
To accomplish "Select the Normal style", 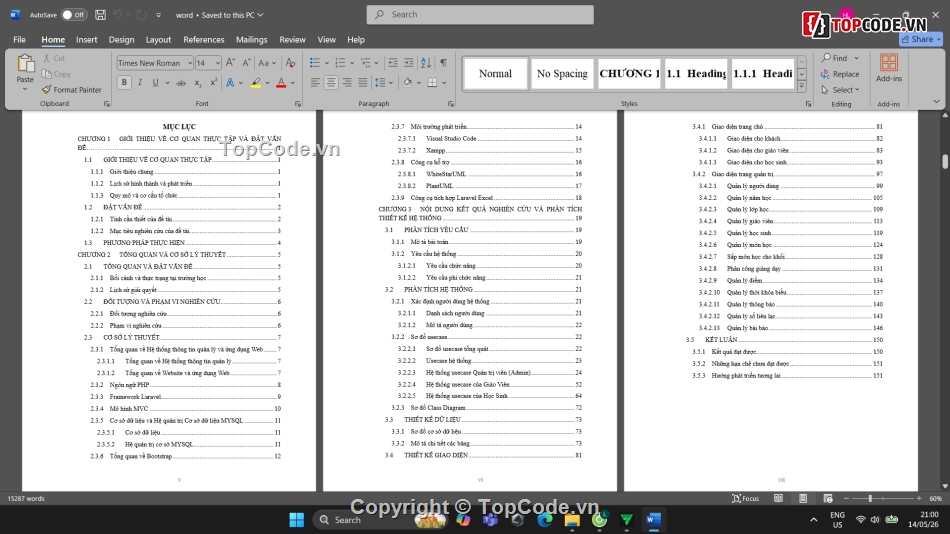I will tap(495, 73).
